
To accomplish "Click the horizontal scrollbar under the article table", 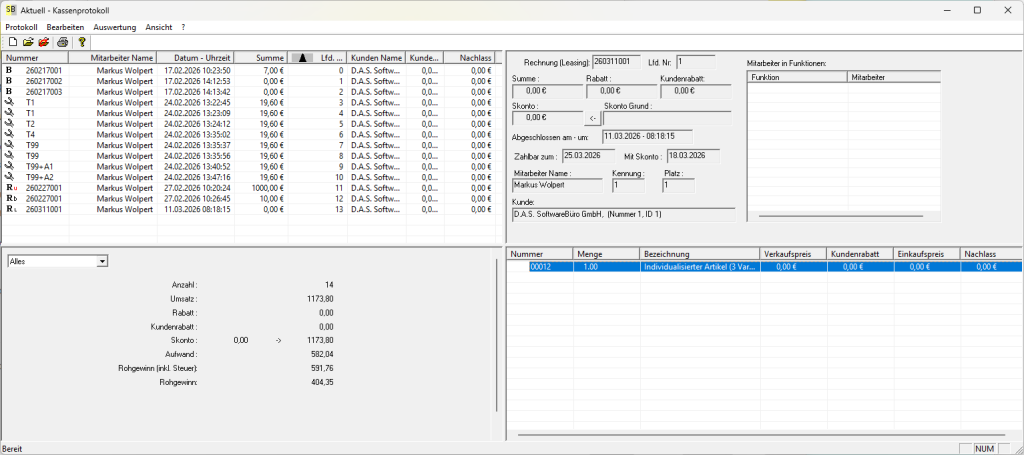I will [x=760, y=436].
